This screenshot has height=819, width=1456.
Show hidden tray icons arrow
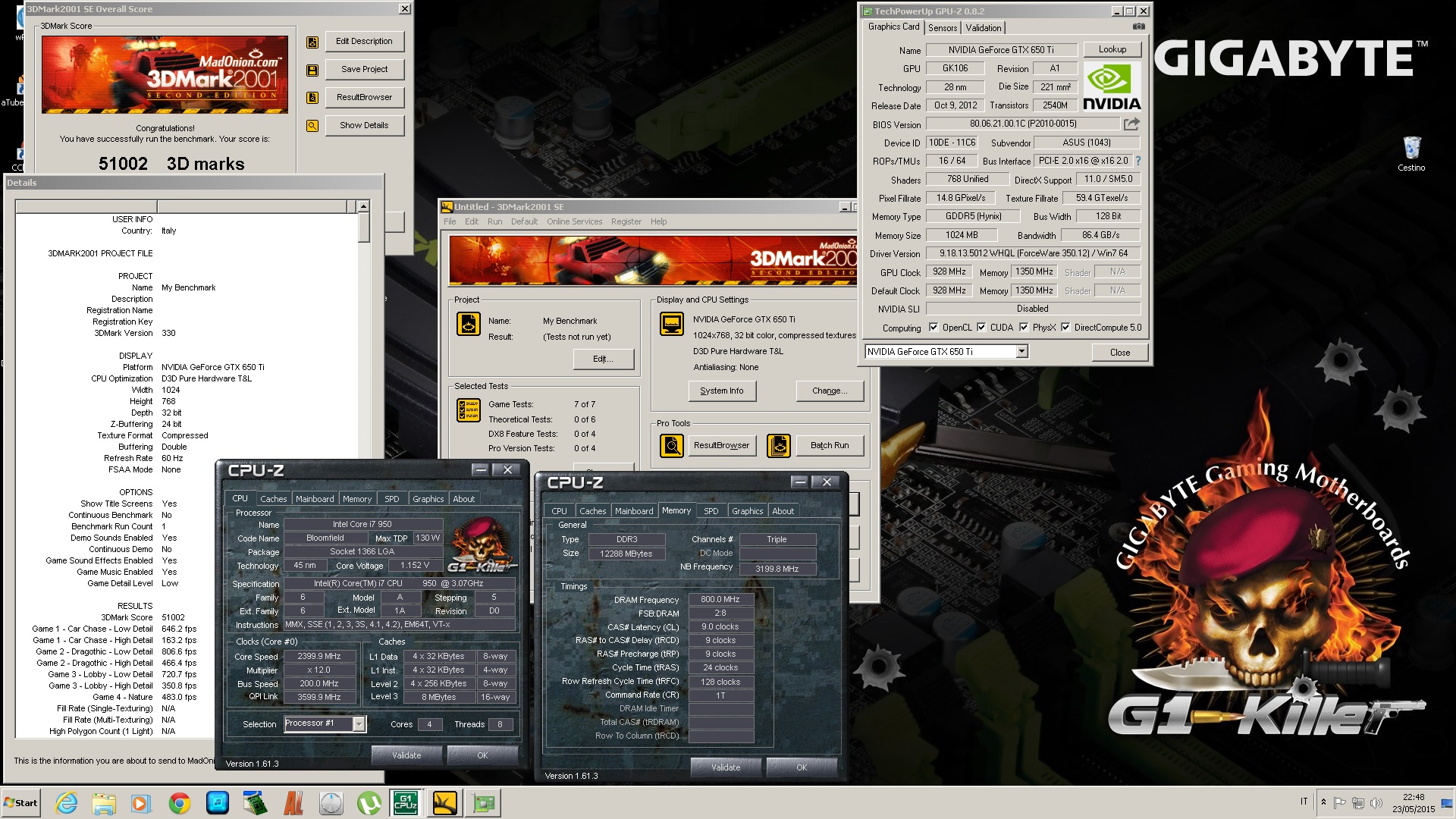tap(1323, 802)
